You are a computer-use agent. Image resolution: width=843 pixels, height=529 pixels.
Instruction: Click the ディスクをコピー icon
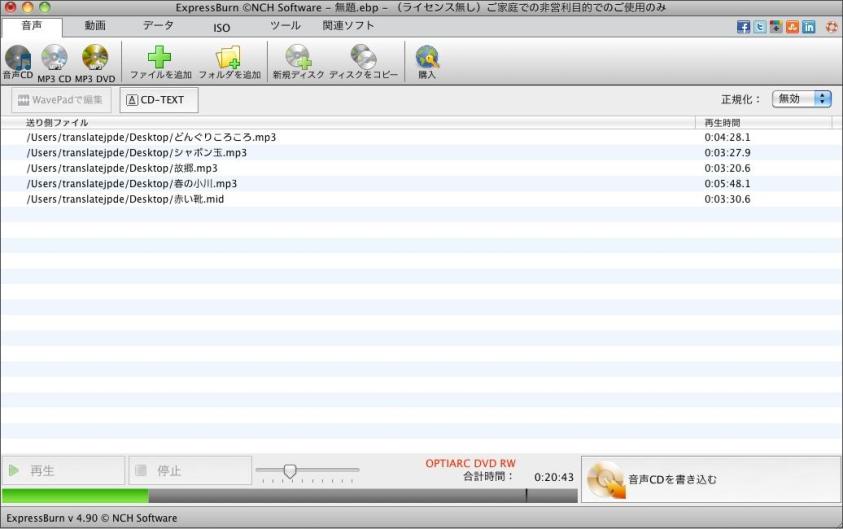363,57
